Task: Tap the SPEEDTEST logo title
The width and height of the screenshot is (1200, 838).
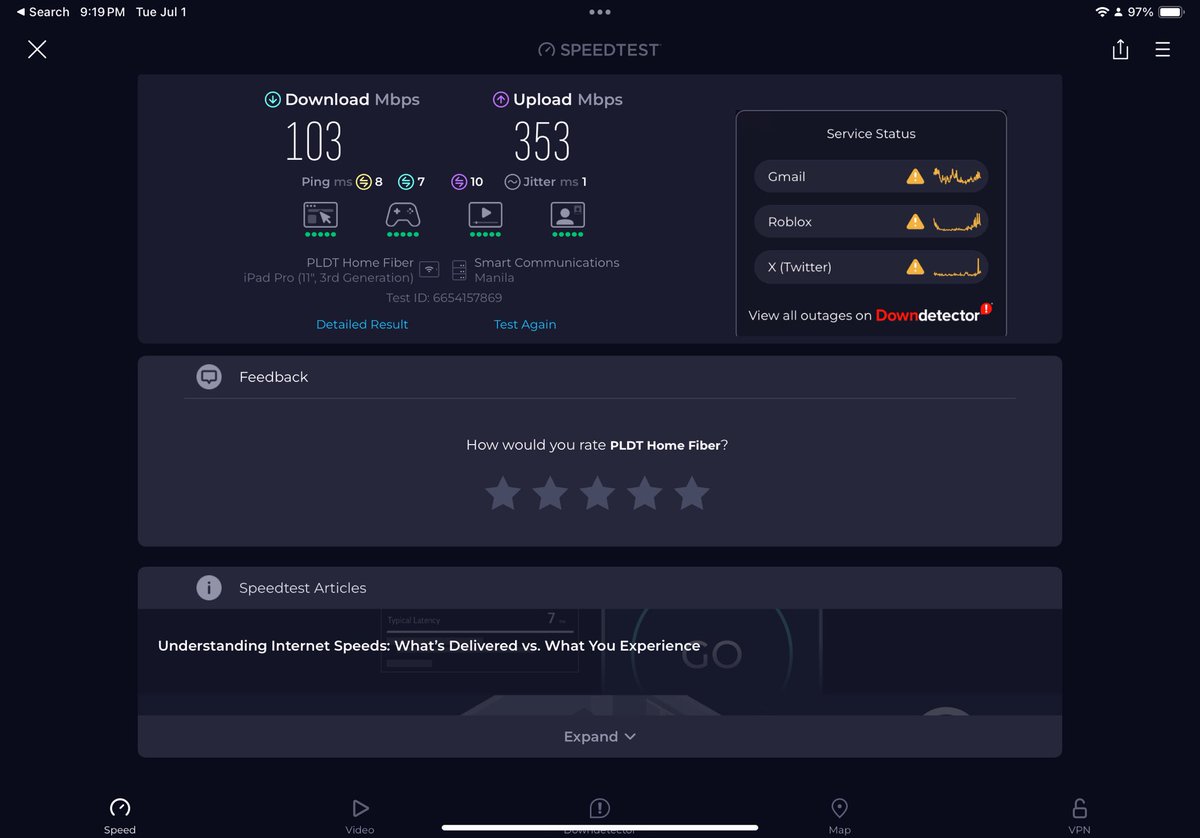Action: point(600,49)
